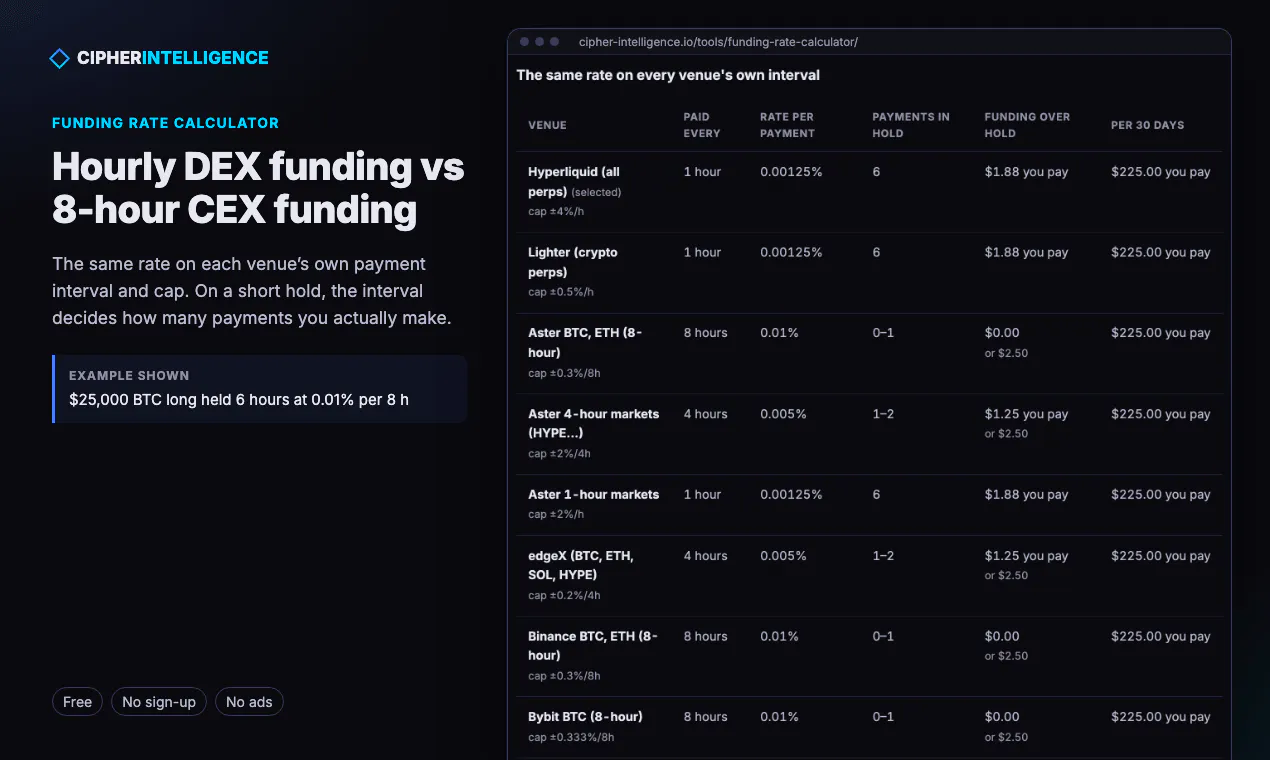The image size is (1270, 760).
Task: Click the CIPHERINTELLIGENCE brand name
Action: 173,58
